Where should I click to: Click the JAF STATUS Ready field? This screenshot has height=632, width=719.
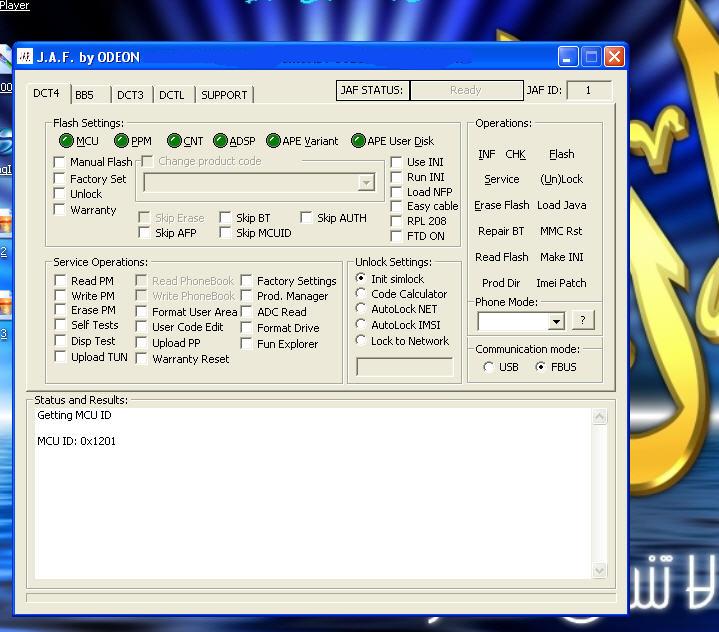click(466, 90)
